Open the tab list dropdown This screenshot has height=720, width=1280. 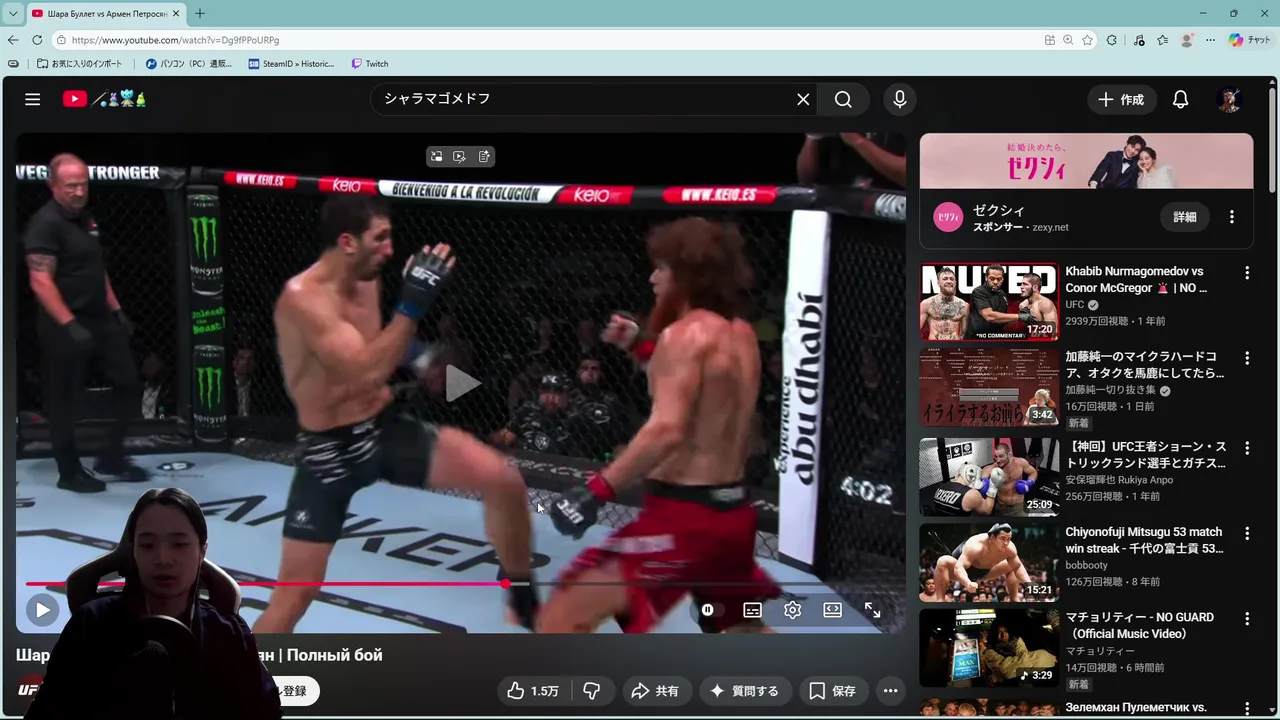point(12,13)
